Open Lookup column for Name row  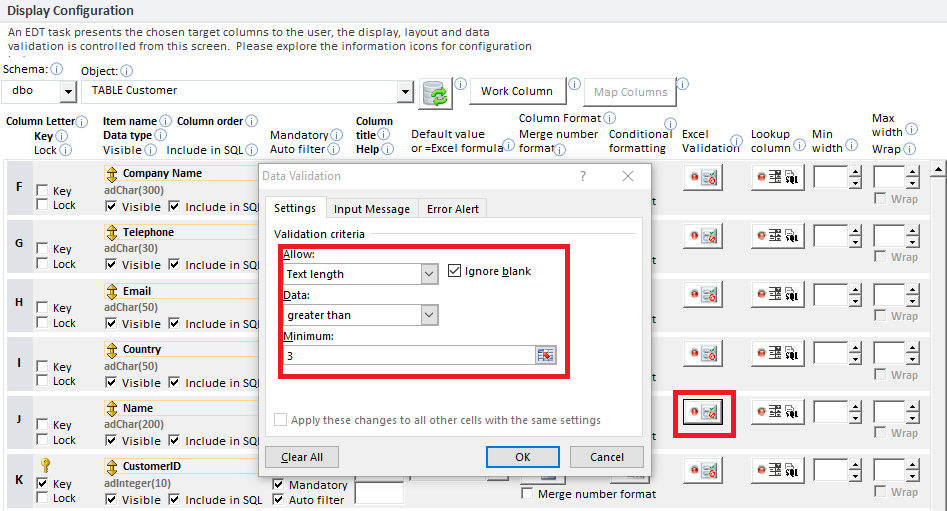pyautogui.click(x=778, y=413)
